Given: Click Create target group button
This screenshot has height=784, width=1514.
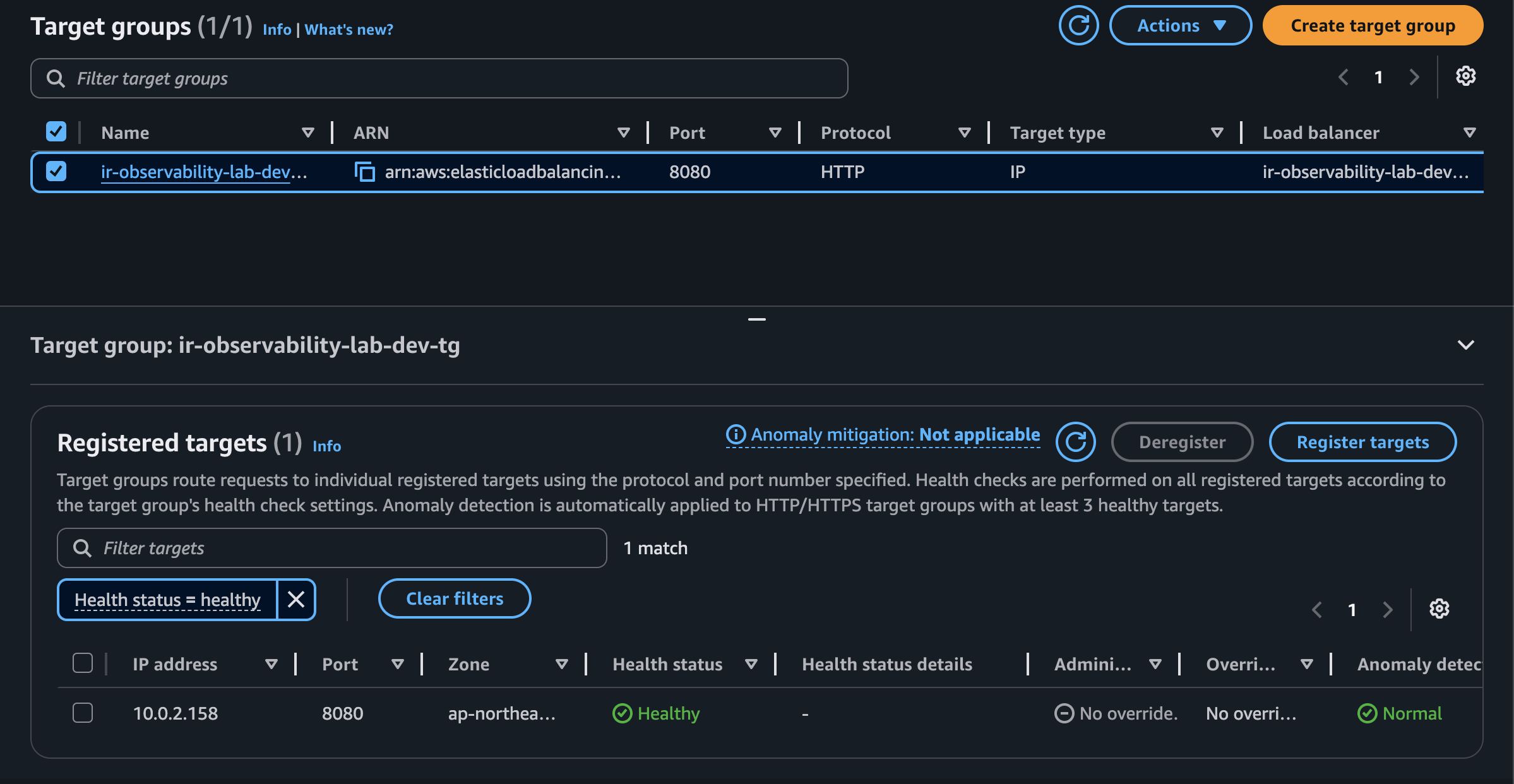Looking at the screenshot, I should point(1373,25).
